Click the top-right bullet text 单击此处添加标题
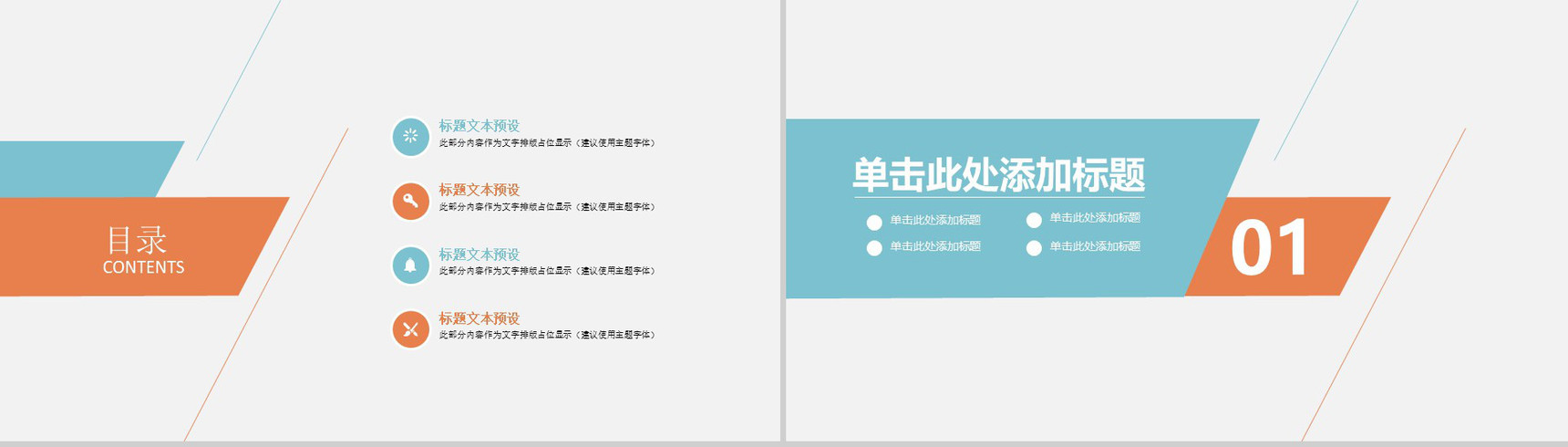The height and width of the screenshot is (447, 1568). point(1094,218)
